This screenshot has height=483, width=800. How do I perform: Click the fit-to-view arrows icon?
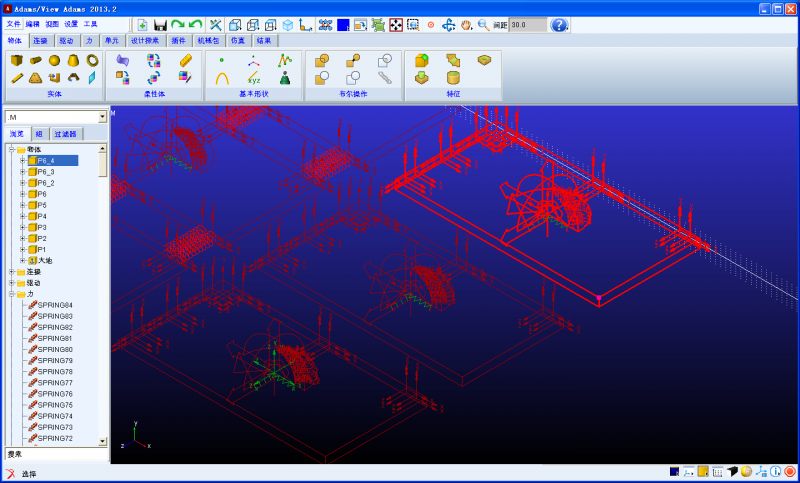pos(396,25)
